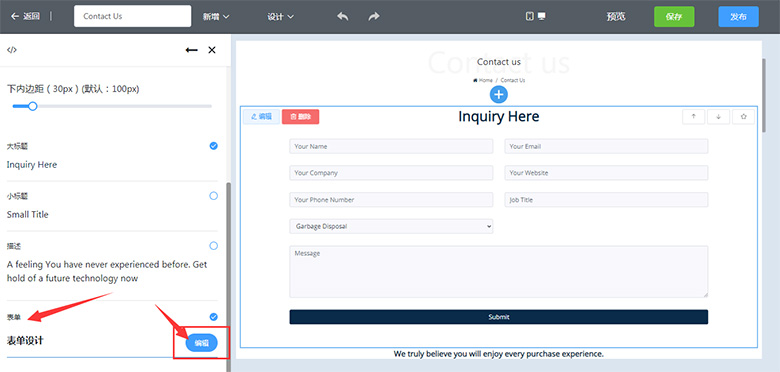Click the blue plus add section icon
This screenshot has width=780, height=372.
[x=498, y=94]
